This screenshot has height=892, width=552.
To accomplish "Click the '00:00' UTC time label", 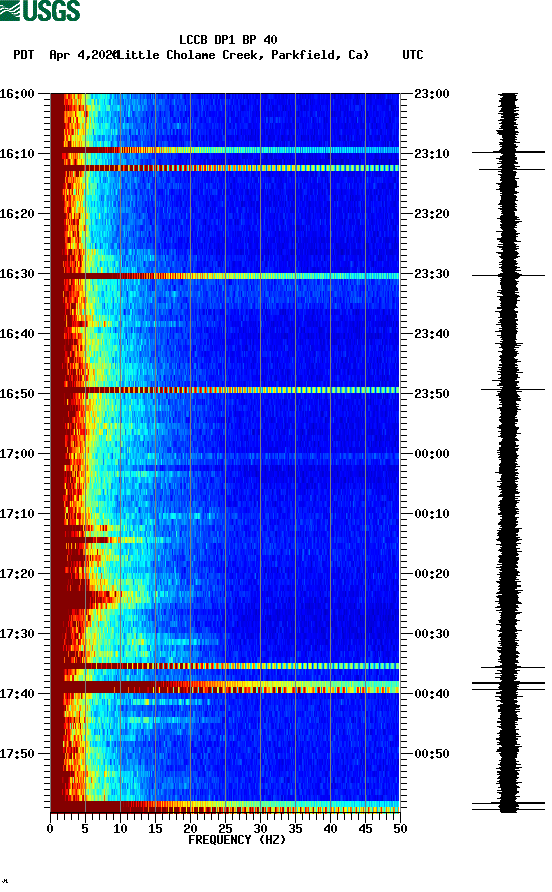I will coord(432,454).
